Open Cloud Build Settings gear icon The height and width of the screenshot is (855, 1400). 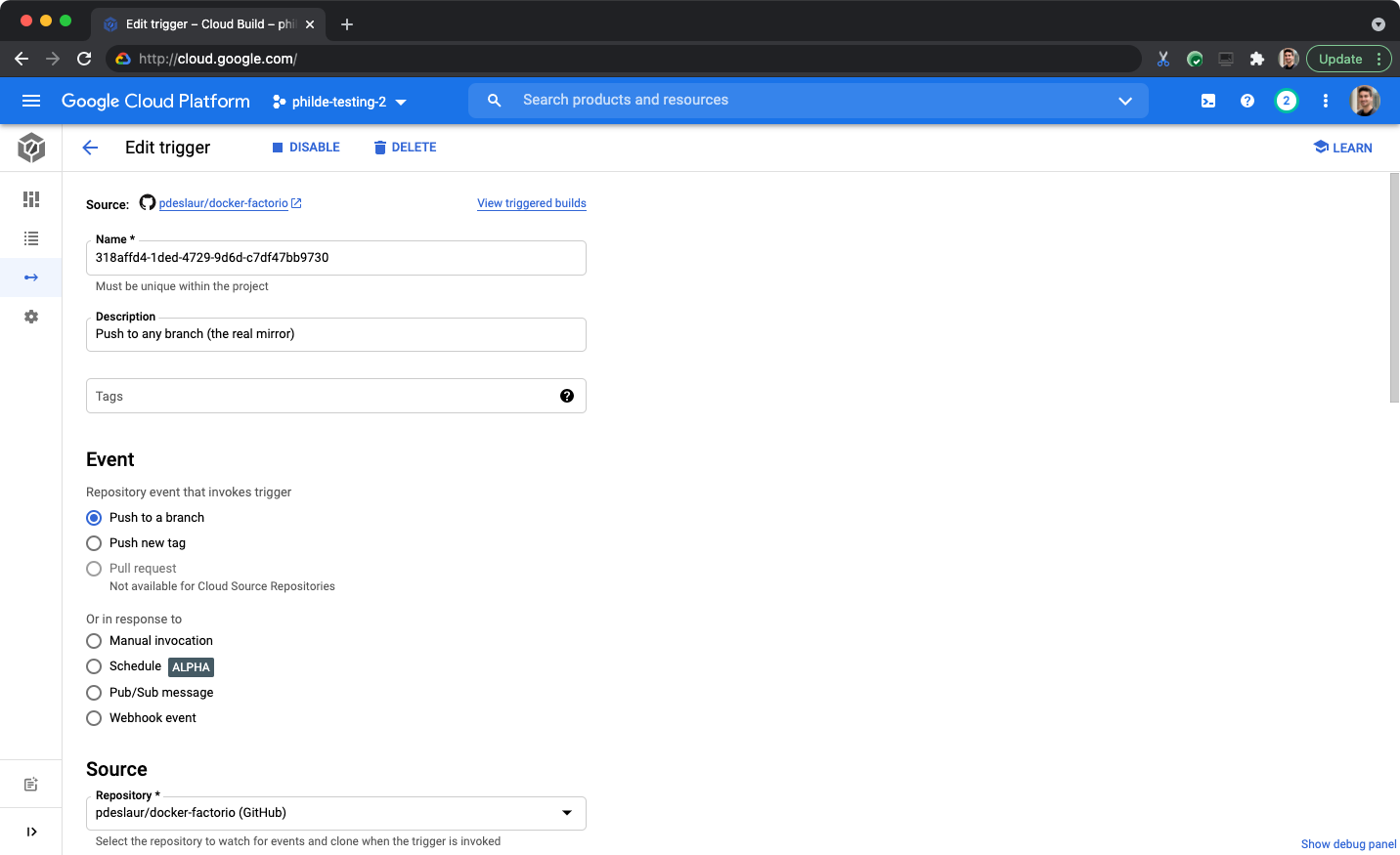31,317
